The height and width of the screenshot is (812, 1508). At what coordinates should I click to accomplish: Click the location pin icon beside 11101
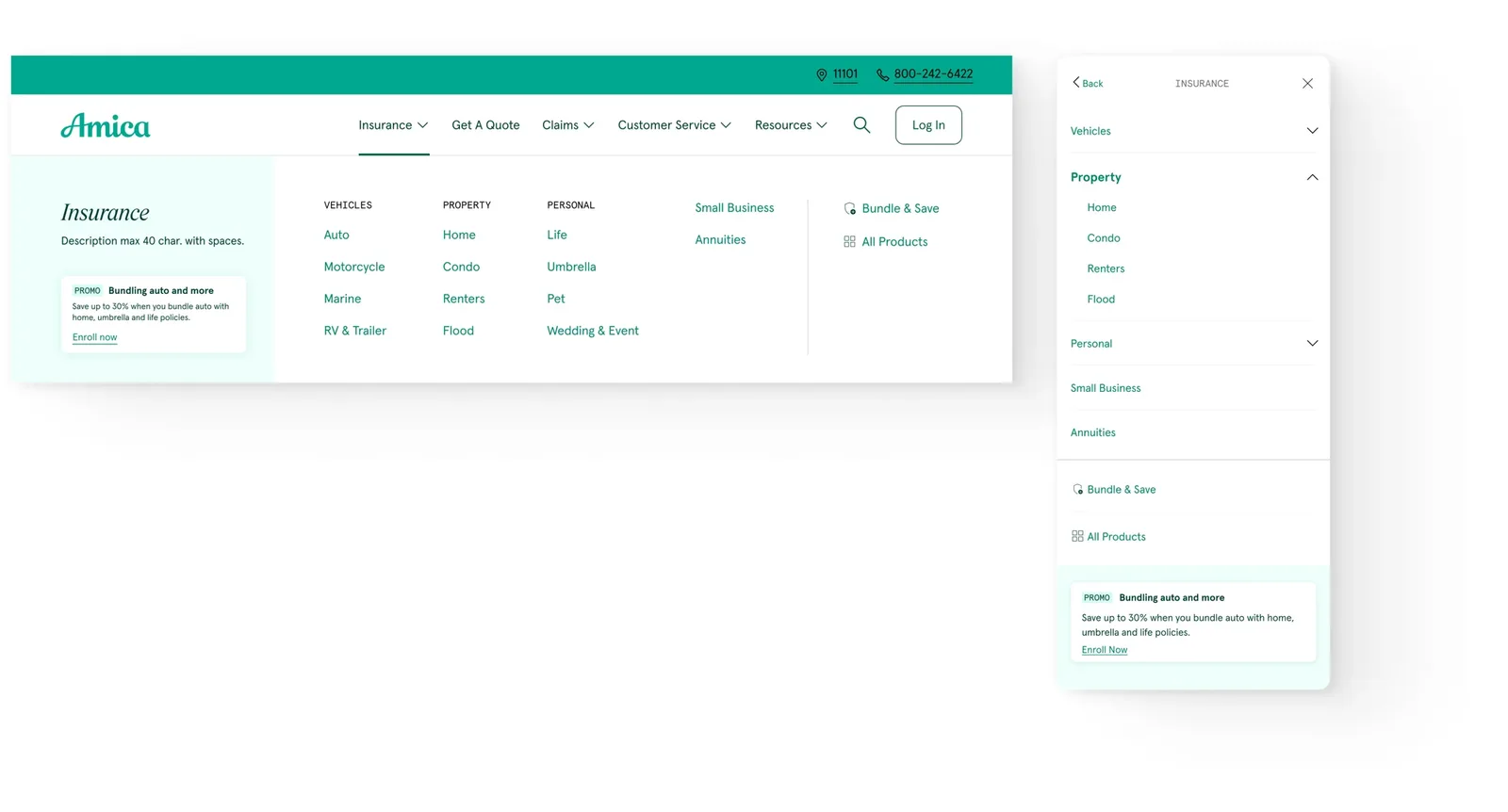pos(822,74)
